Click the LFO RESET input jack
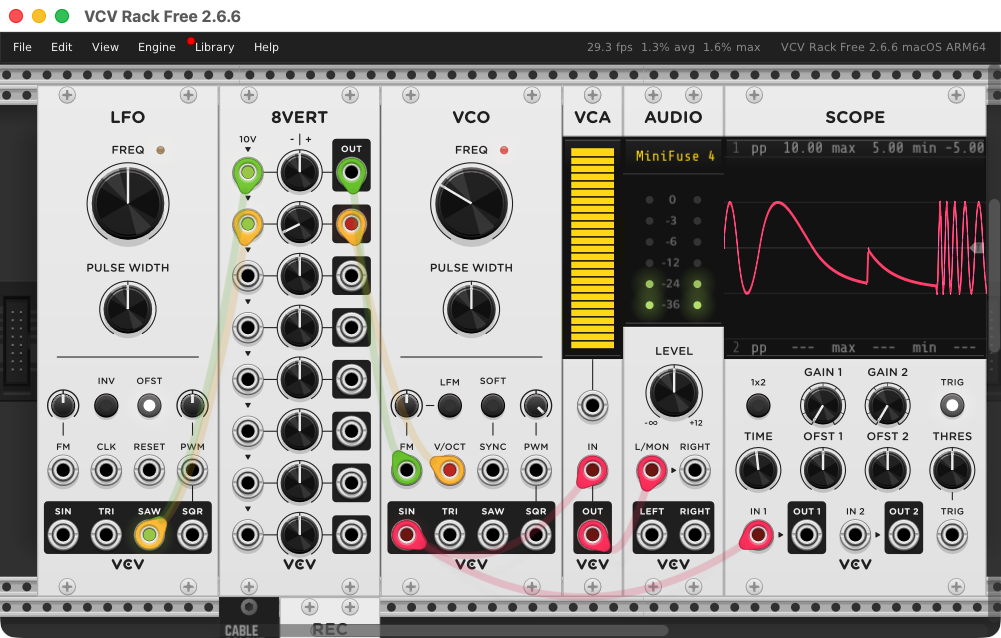This screenshot has width=1001, height=638. 149,469
